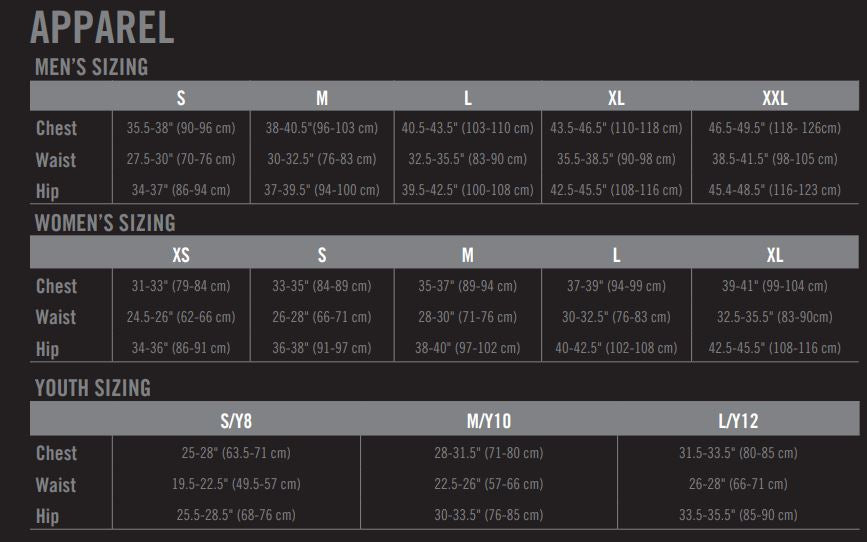Click women's size L hip 40-42.5" cell
Screen dimensions: 867x542
616,348
